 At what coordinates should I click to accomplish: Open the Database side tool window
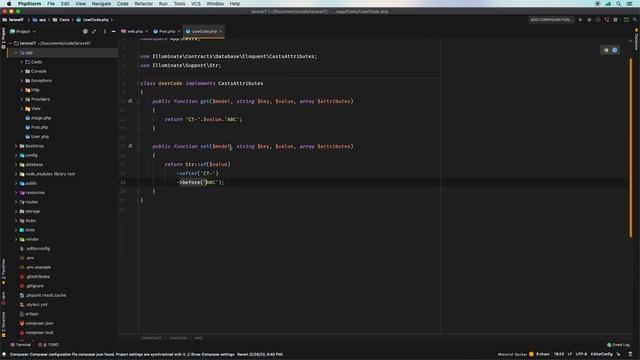(x=636, y=40)
